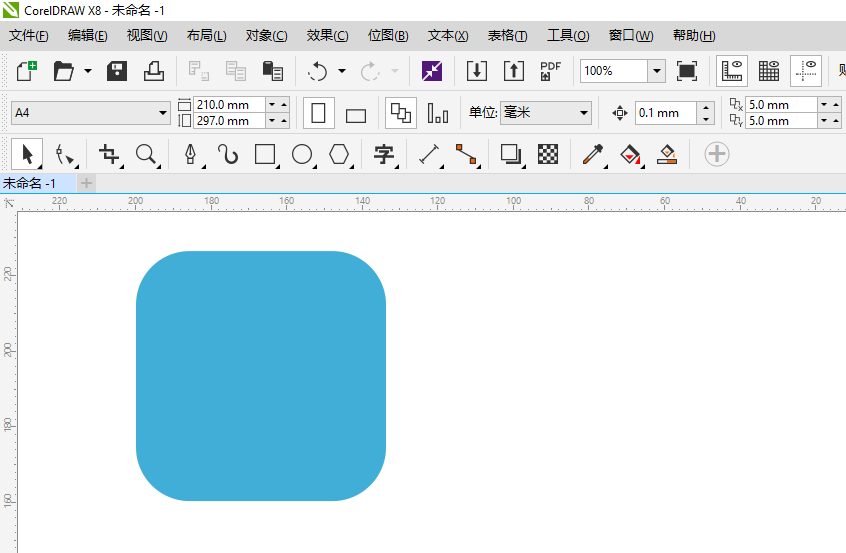Open the 对象(C) menu
This screenshot has height=553, width=846.
click(267, 36)
